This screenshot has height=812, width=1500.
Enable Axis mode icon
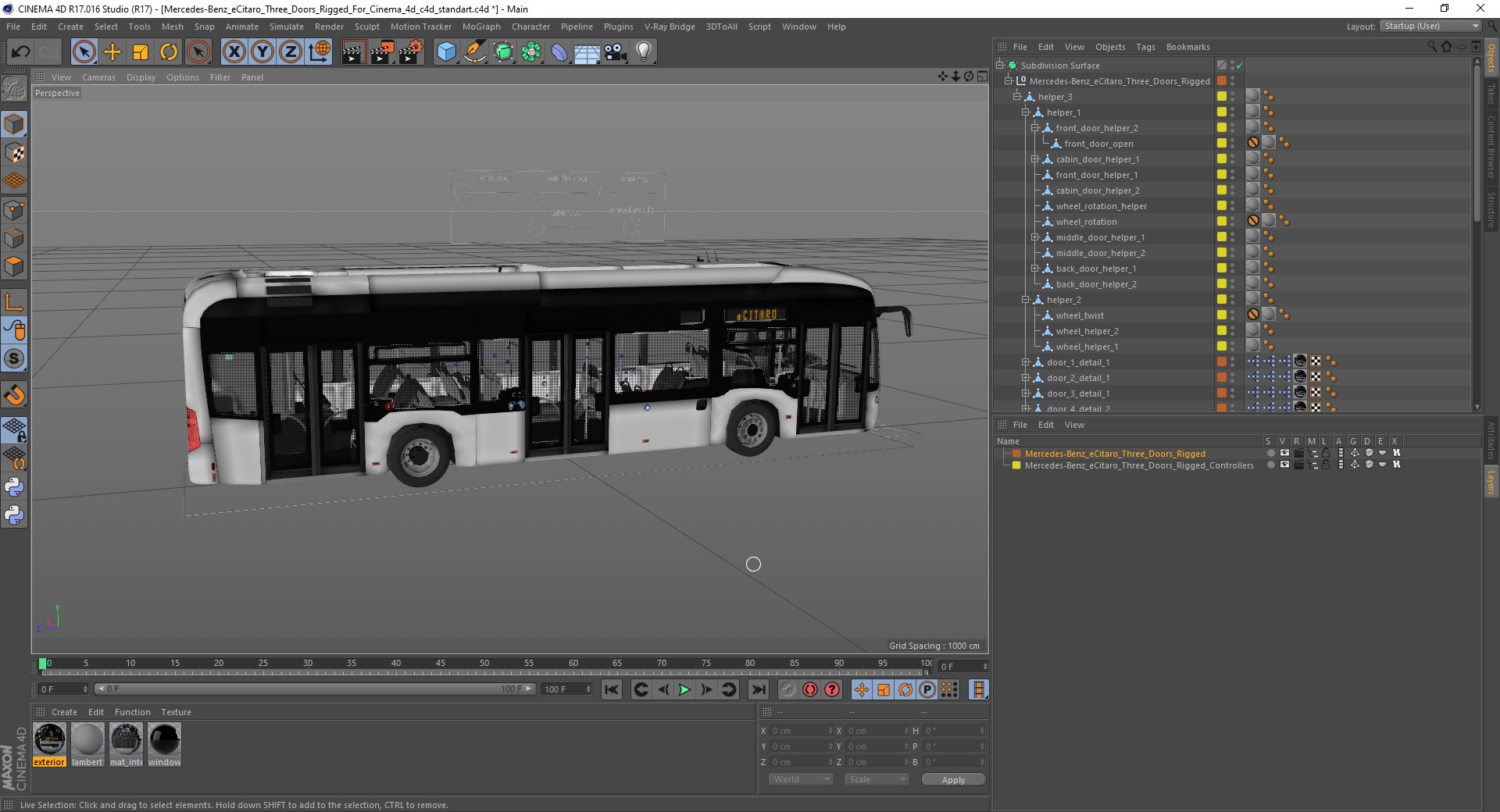coord(14,302)
